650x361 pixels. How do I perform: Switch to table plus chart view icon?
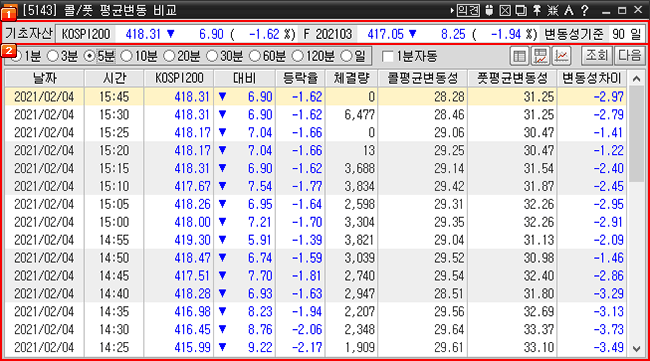(541, 56)
